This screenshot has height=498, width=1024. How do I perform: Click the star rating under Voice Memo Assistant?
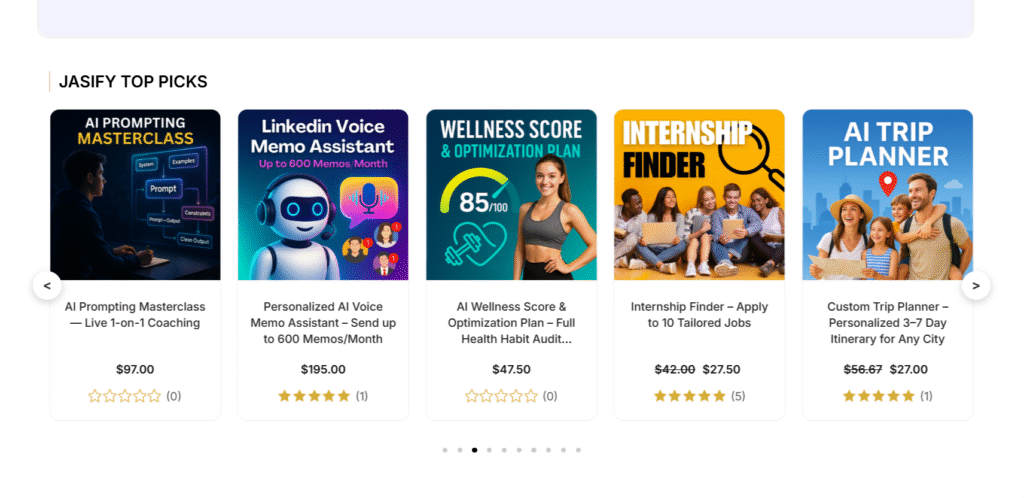pos(314,396)
